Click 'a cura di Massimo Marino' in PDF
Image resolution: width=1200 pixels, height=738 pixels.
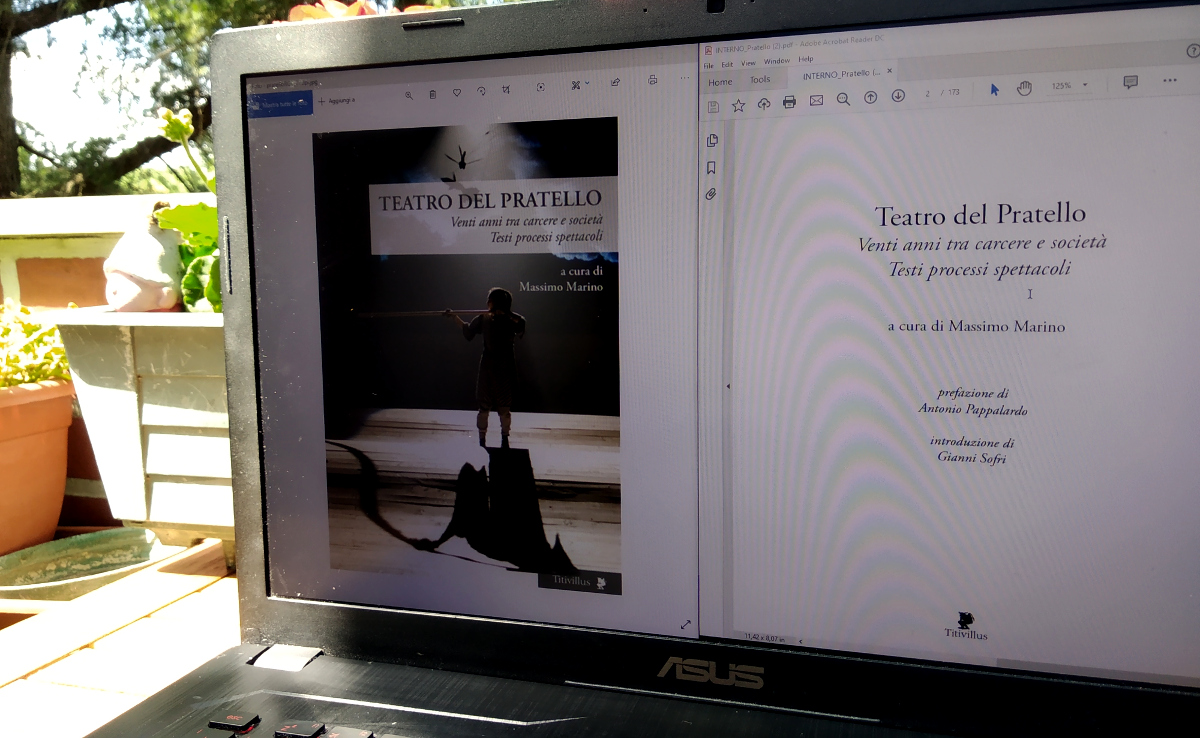(x=976, y=326)
